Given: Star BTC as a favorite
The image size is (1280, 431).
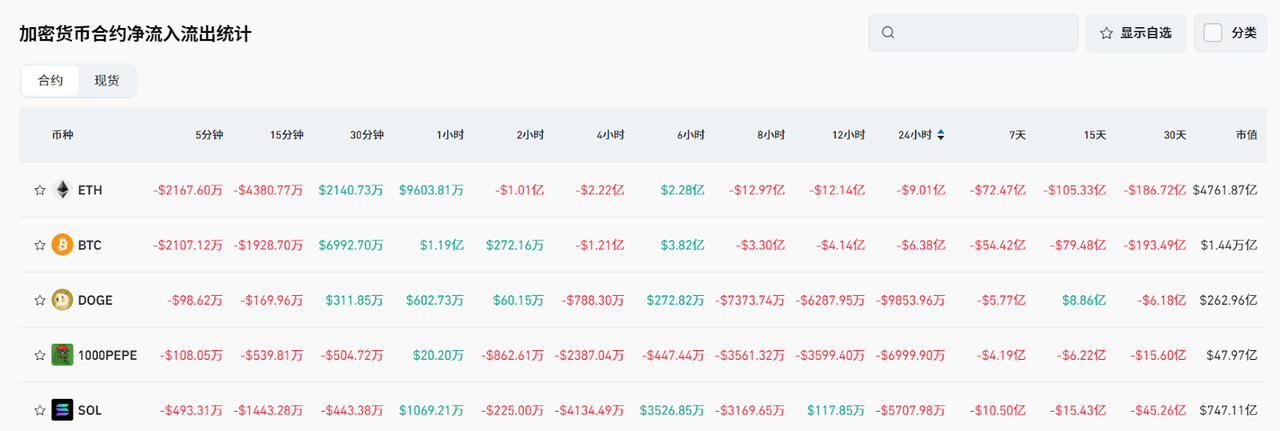Looking at the screenshot, I should (x=40, y=245).
